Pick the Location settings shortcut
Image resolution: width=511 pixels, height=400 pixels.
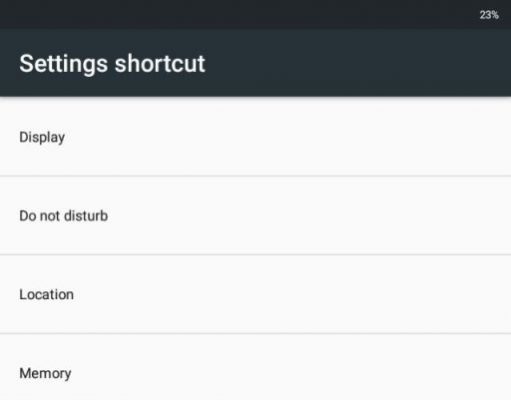(255, 294)
